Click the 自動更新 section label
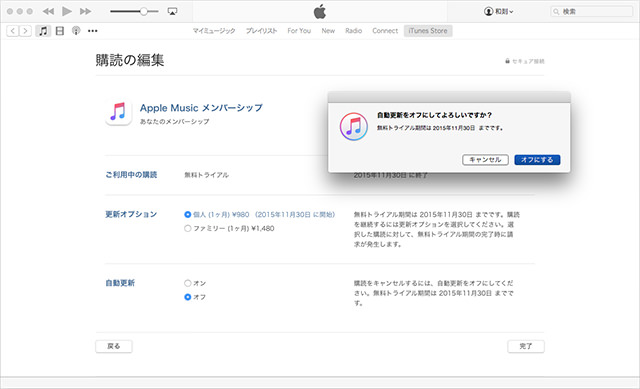Screen dimensions: 640x389 120,283
